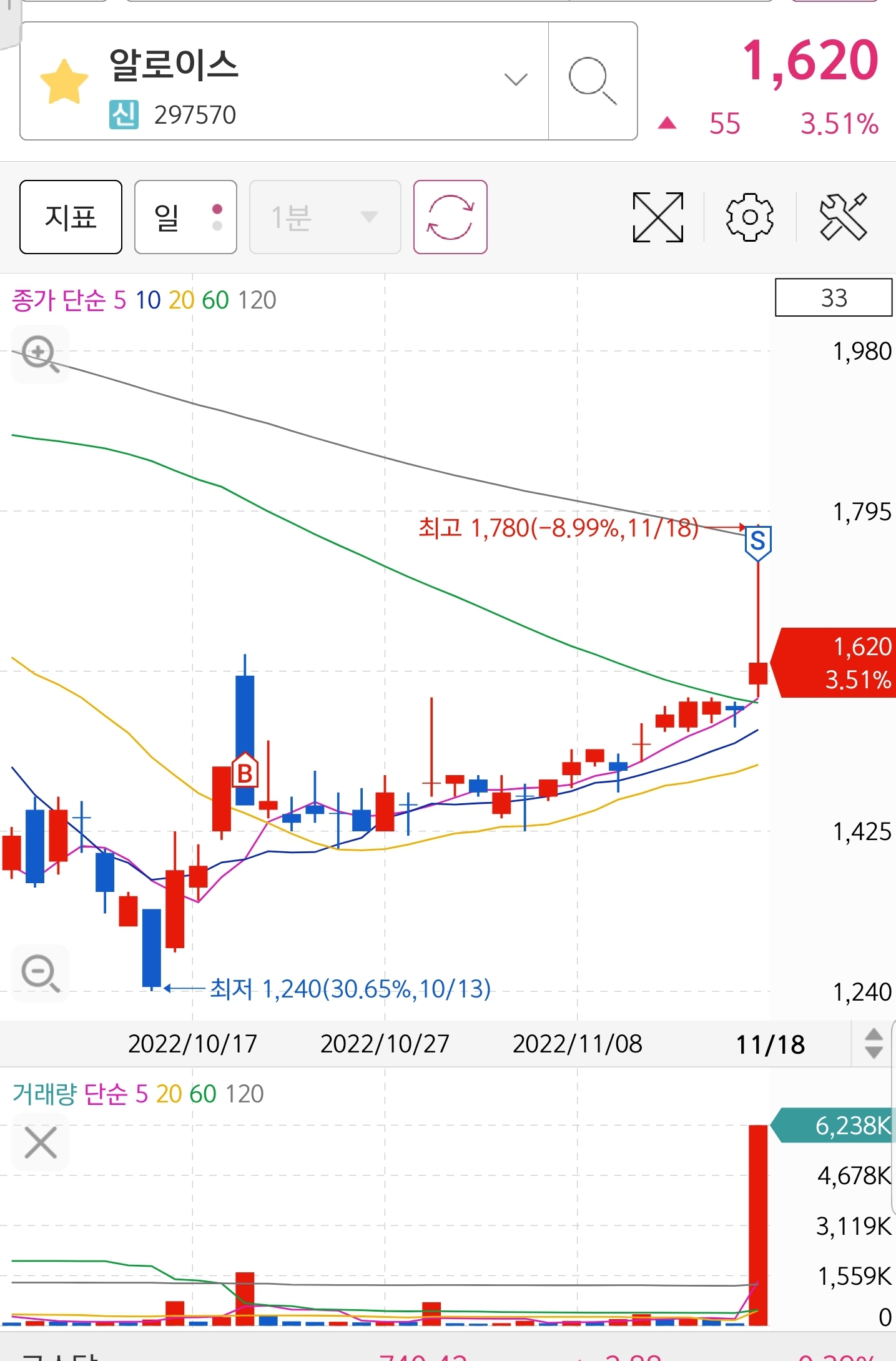This screenshot has width=896, height=1361.
Task: Close the volume panel with X icon
Action: [x=41, y=1142]
